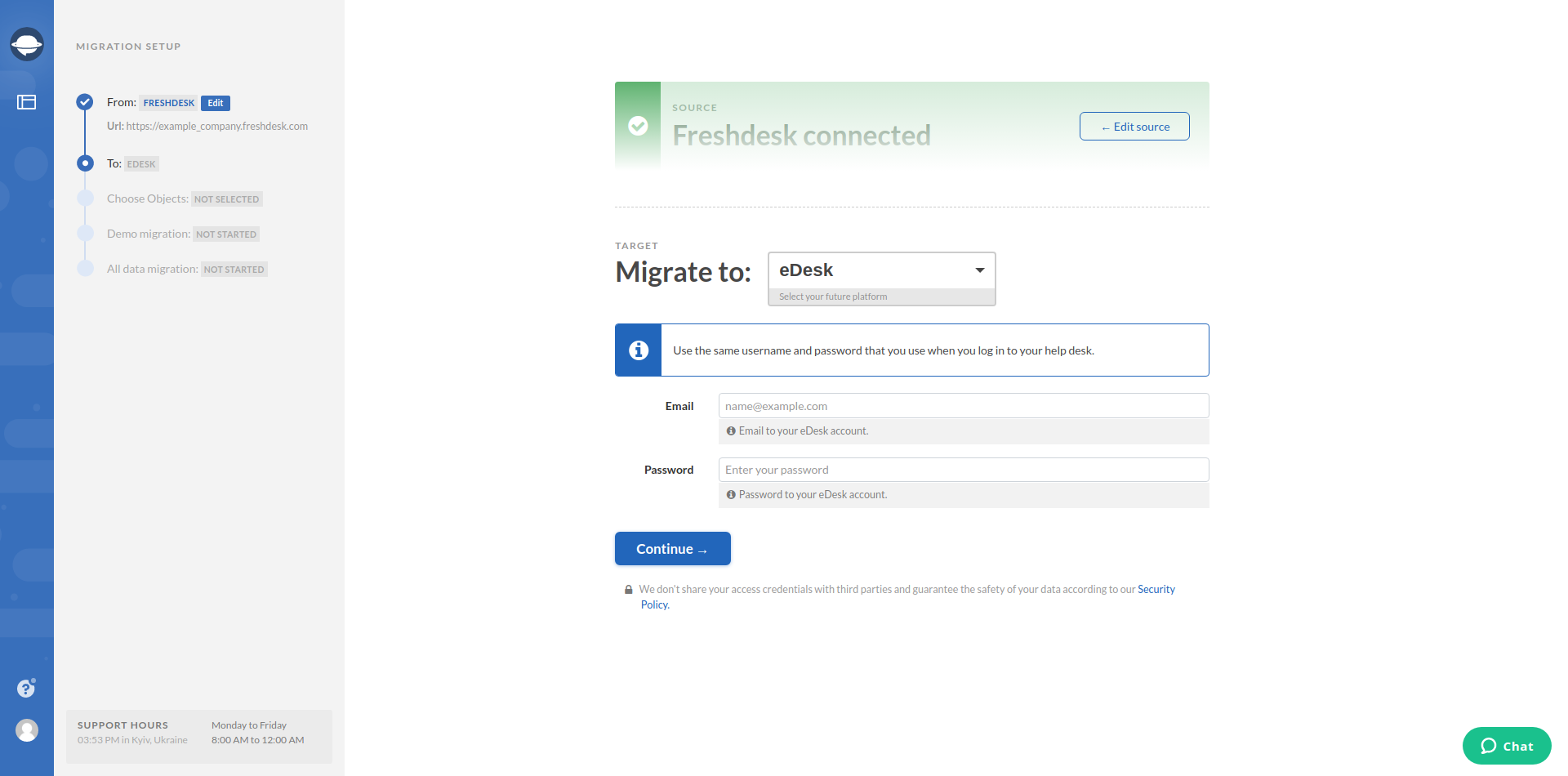Click NOT STARTED label of All data migration

coord(234,270)
